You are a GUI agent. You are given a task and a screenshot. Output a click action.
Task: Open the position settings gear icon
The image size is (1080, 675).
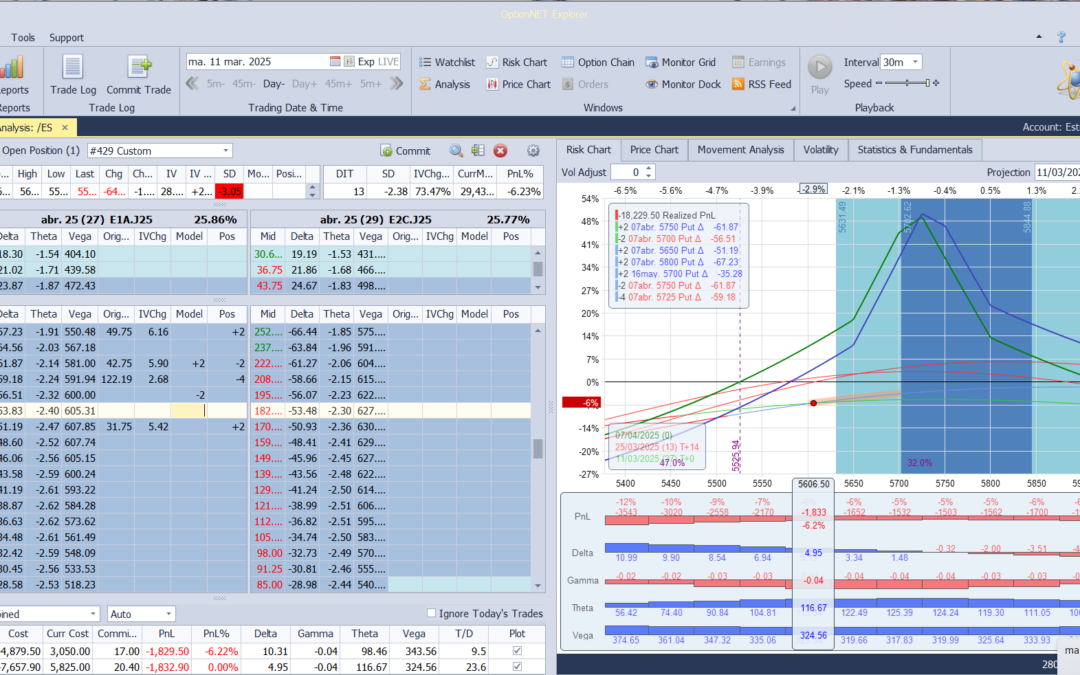pyautogui.click(x=533, y=151)
